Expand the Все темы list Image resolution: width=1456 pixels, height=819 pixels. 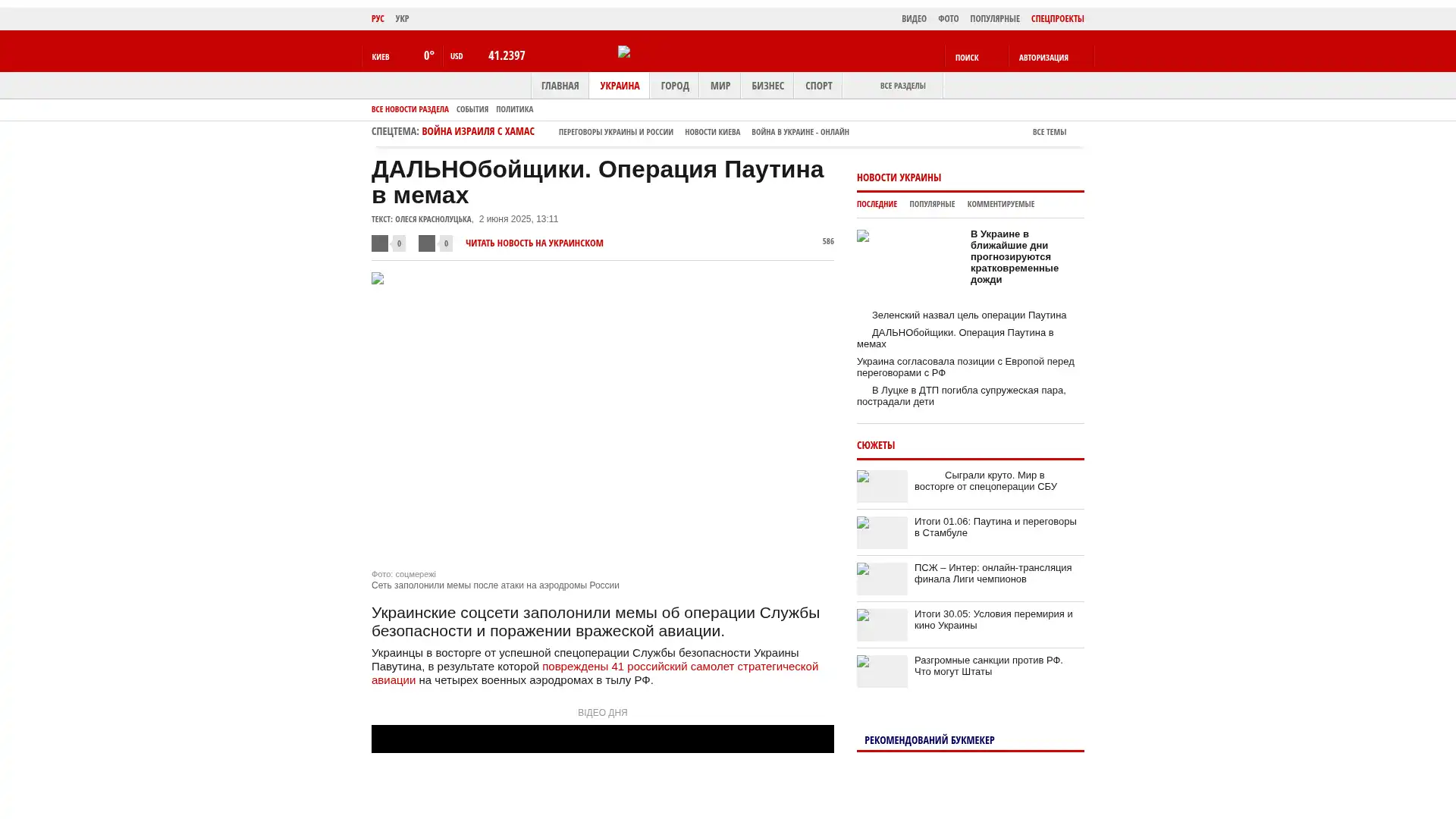pyautogui.click(x=1049, y=132)
